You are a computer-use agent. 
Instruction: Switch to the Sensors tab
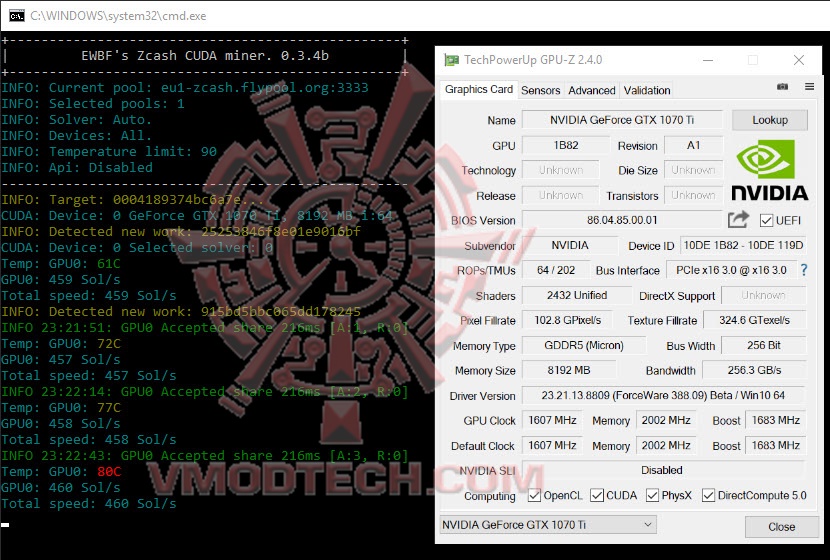click(540, 91)
